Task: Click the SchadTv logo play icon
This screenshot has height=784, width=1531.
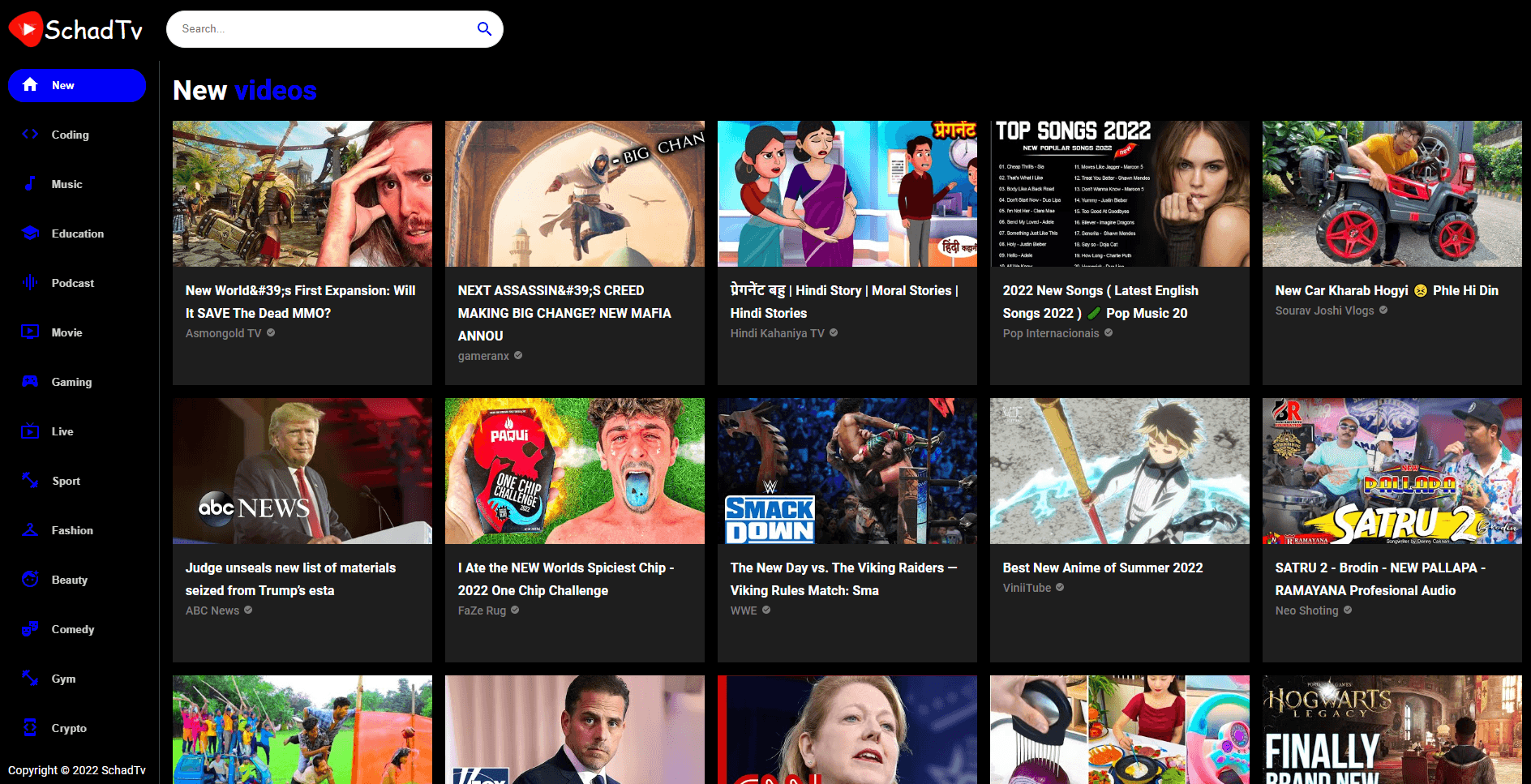Action: pos(26,29)
